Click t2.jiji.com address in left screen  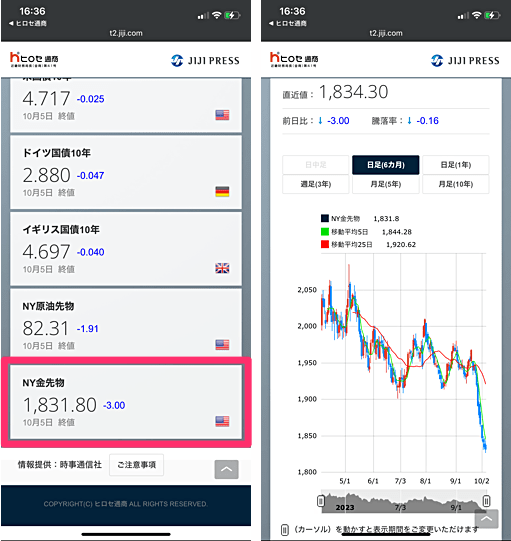pos(126,33)
